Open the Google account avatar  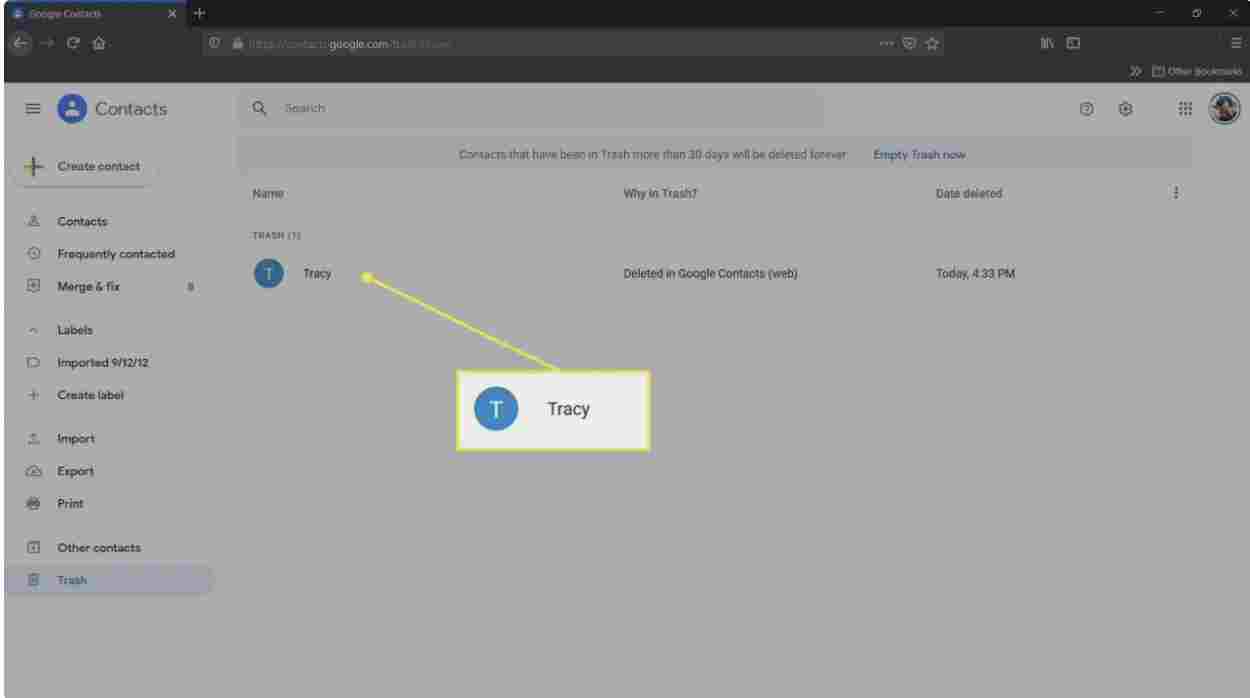pos(1225,109)
